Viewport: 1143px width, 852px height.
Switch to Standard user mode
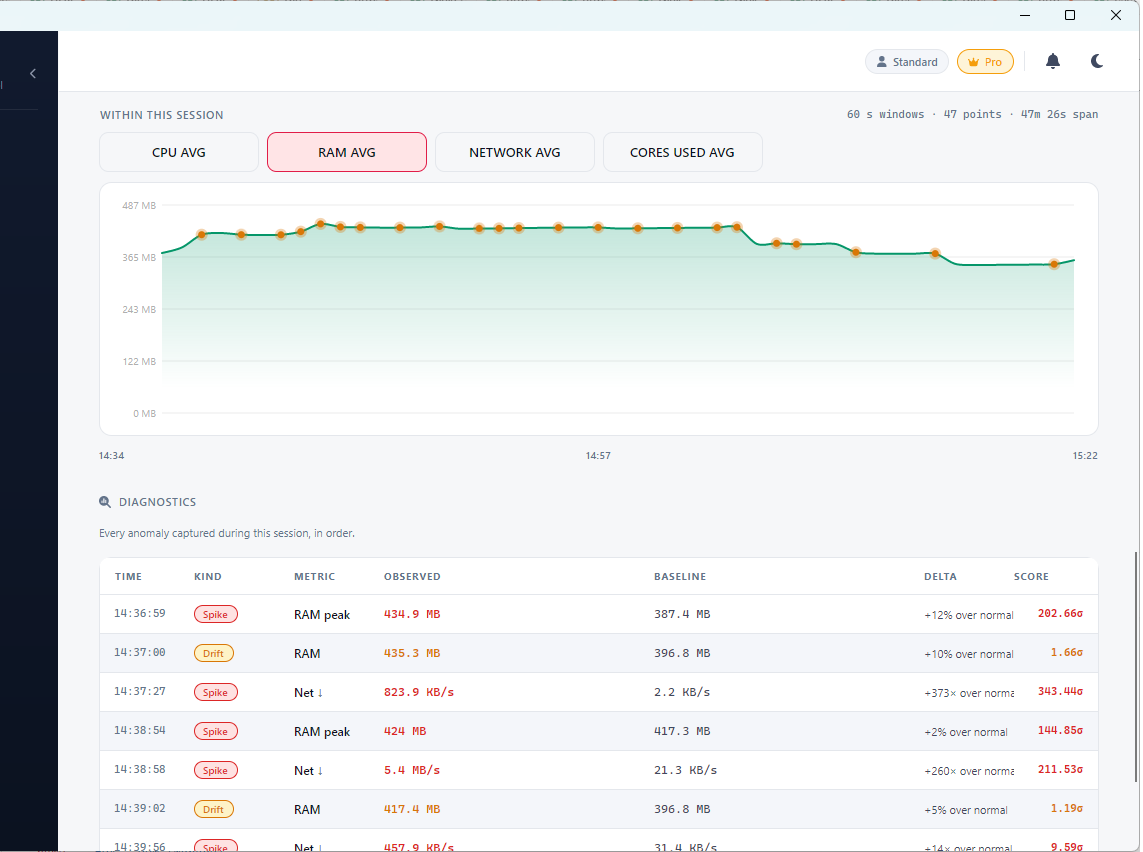tap(907, 62)
